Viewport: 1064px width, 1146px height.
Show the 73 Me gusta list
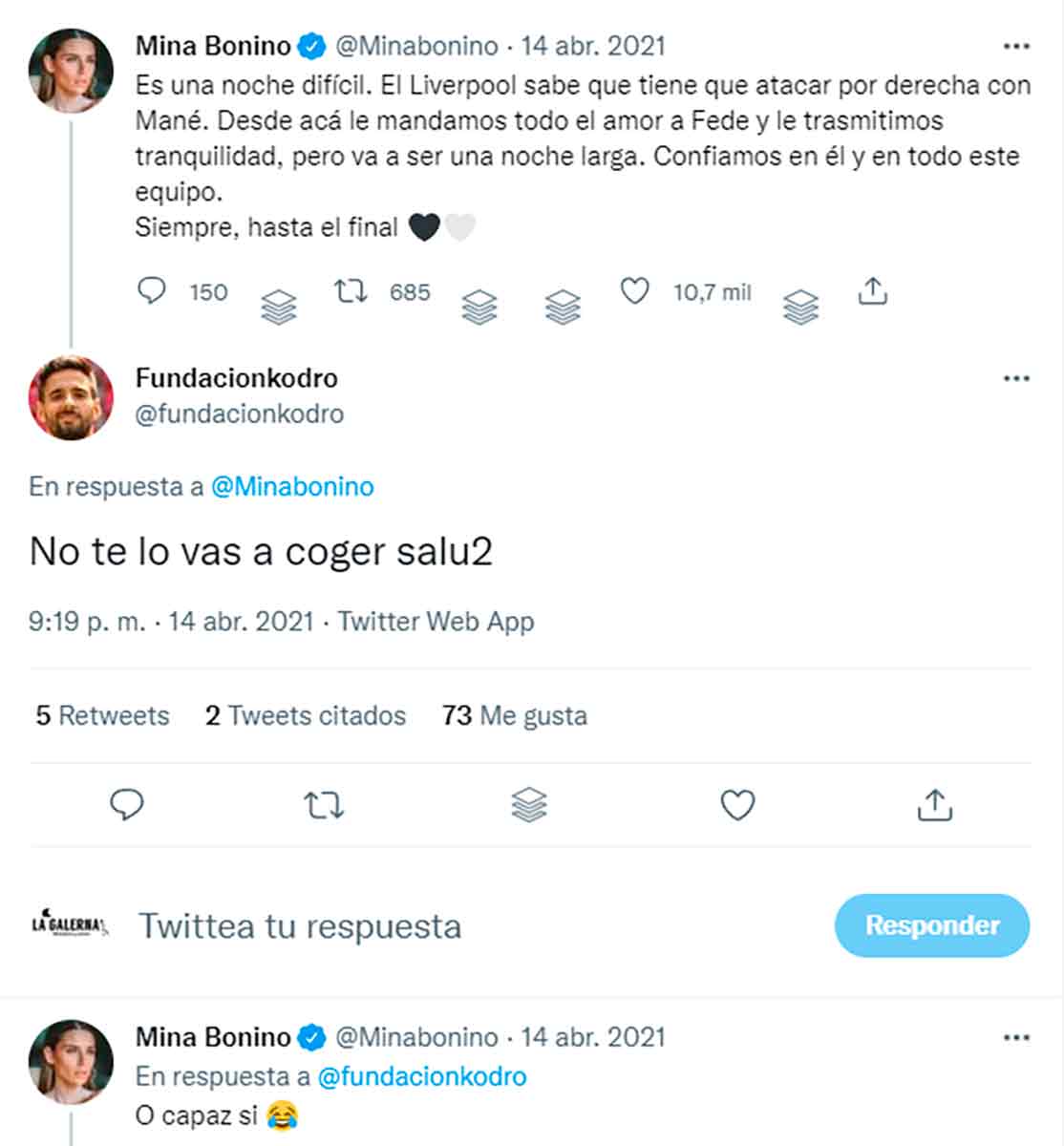[x=515, y=715]
